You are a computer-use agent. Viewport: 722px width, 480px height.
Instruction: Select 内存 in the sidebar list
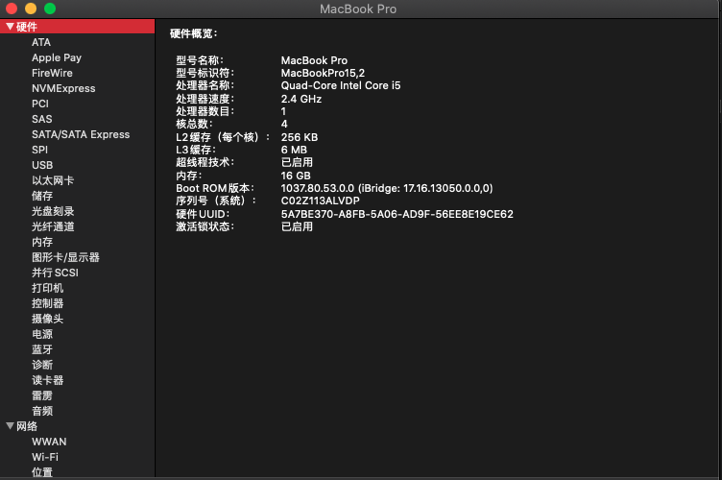pos(42,242)
